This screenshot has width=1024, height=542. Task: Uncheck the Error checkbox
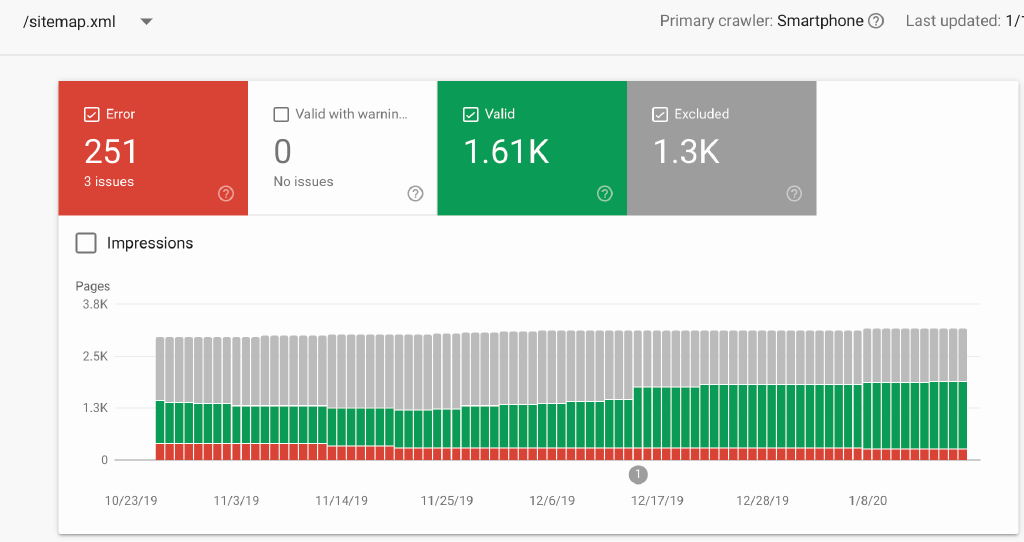(x=92, y=115)
